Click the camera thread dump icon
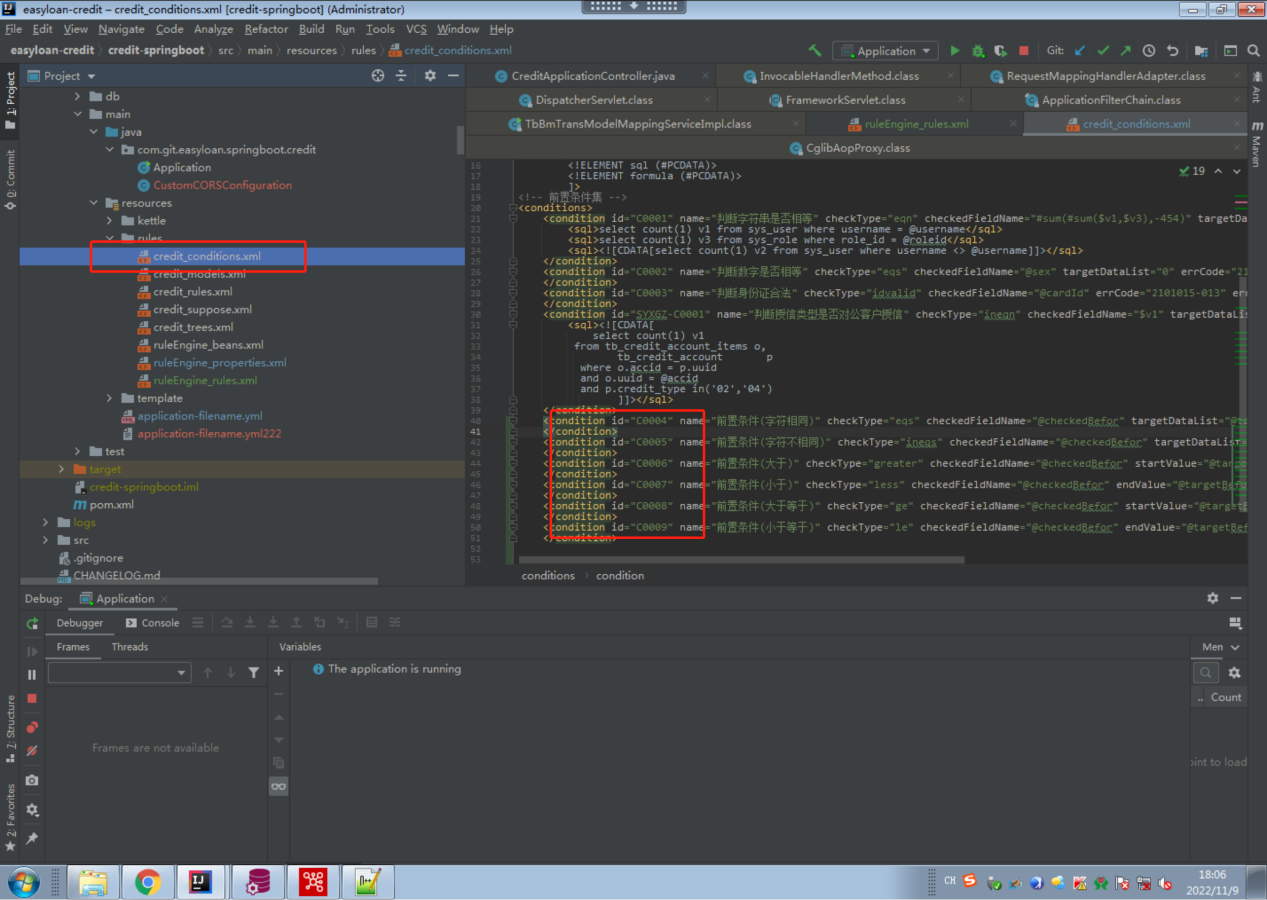 pyautogui.click(x=32, y=780)
